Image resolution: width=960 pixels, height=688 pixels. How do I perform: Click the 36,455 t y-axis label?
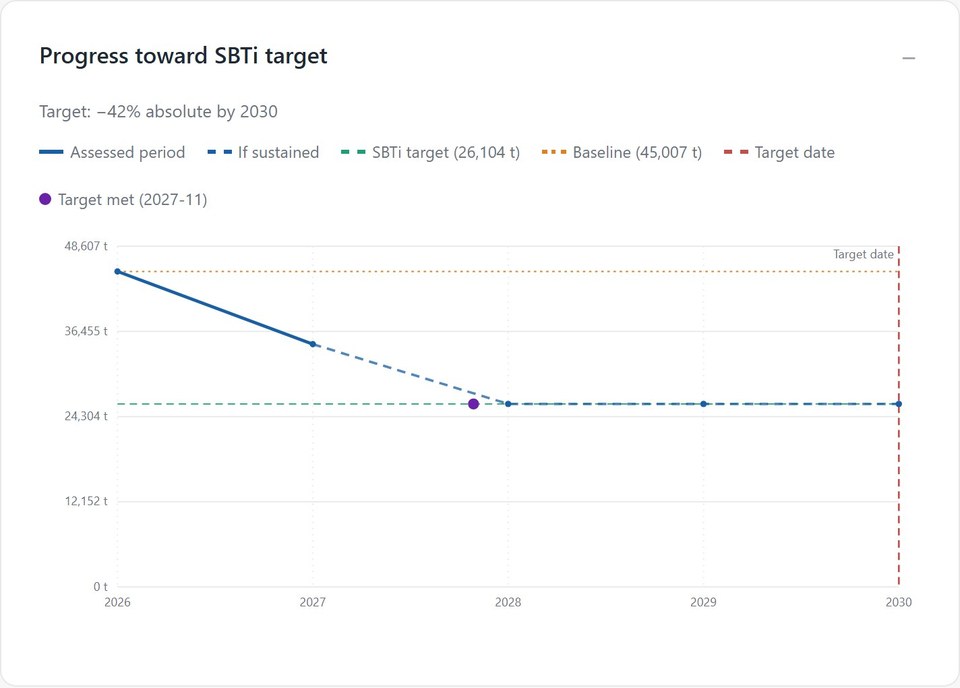[x=86, y=331]
